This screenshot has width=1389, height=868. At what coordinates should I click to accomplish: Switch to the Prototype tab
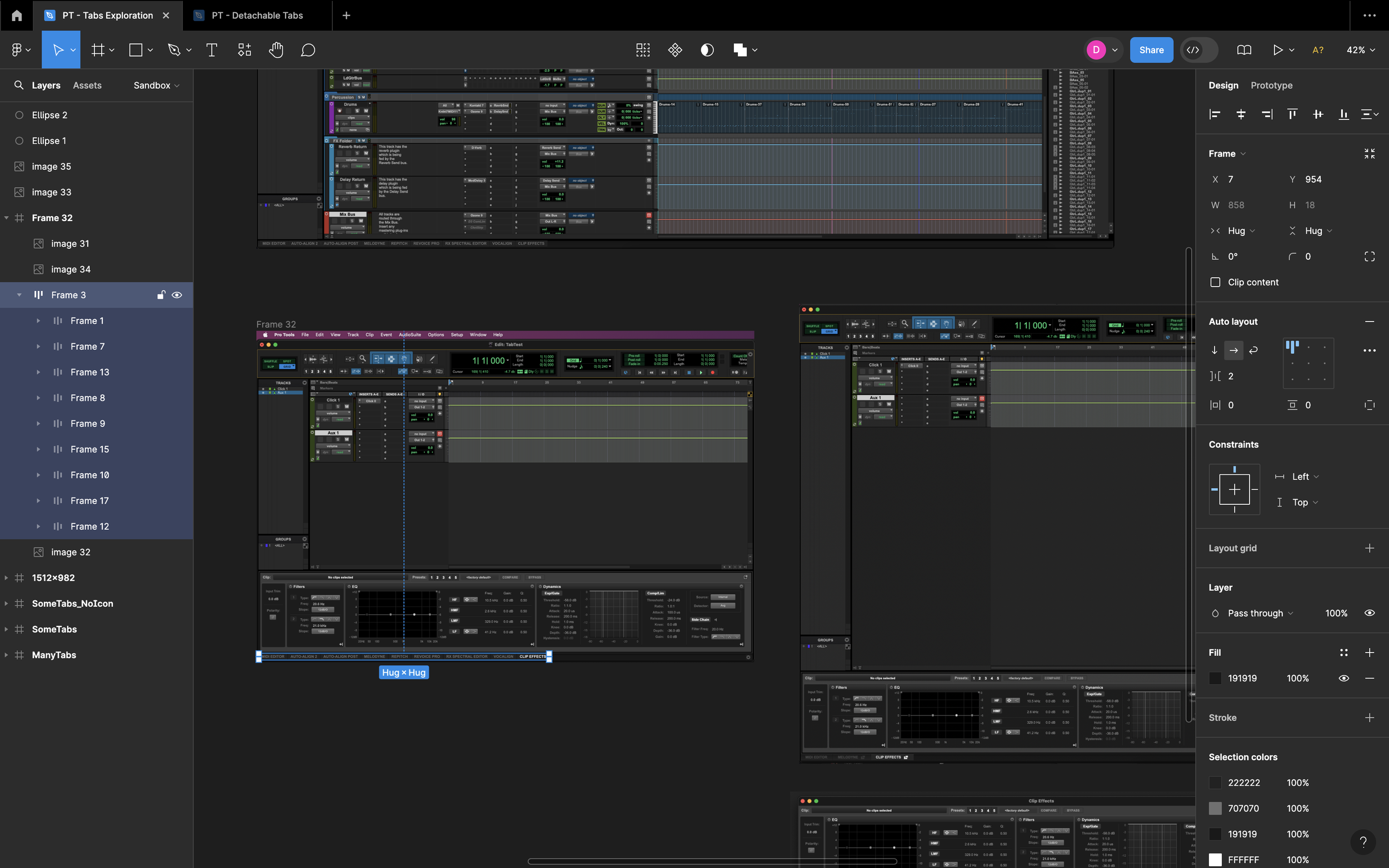point(1271,85)
